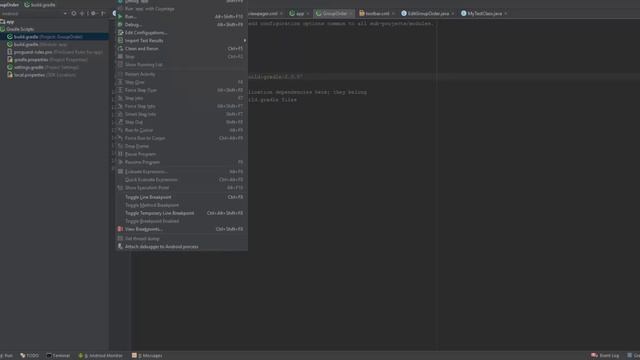The image size is (640, 360).
Task: Open the Event Log
Action: (x=605, y=356)
